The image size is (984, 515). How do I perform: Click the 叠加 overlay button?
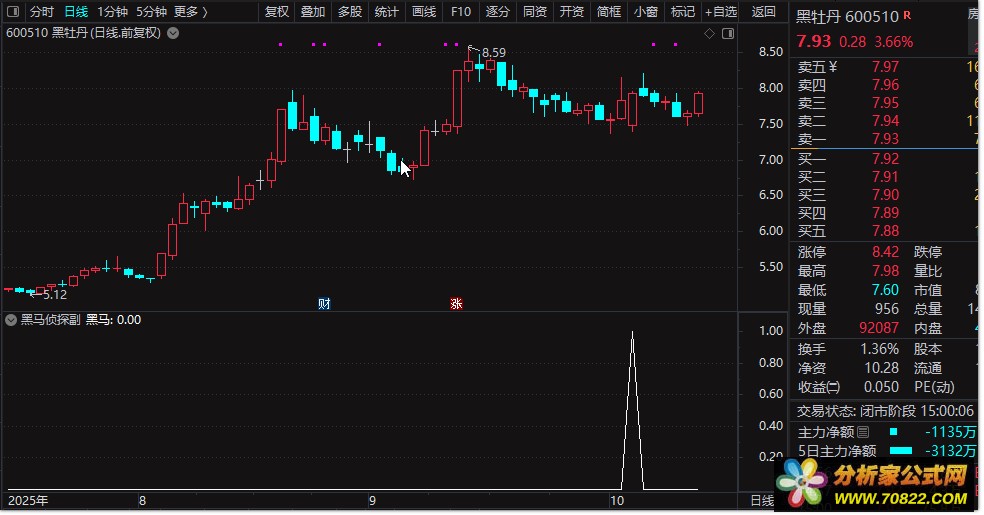click(x=313, y=12)
